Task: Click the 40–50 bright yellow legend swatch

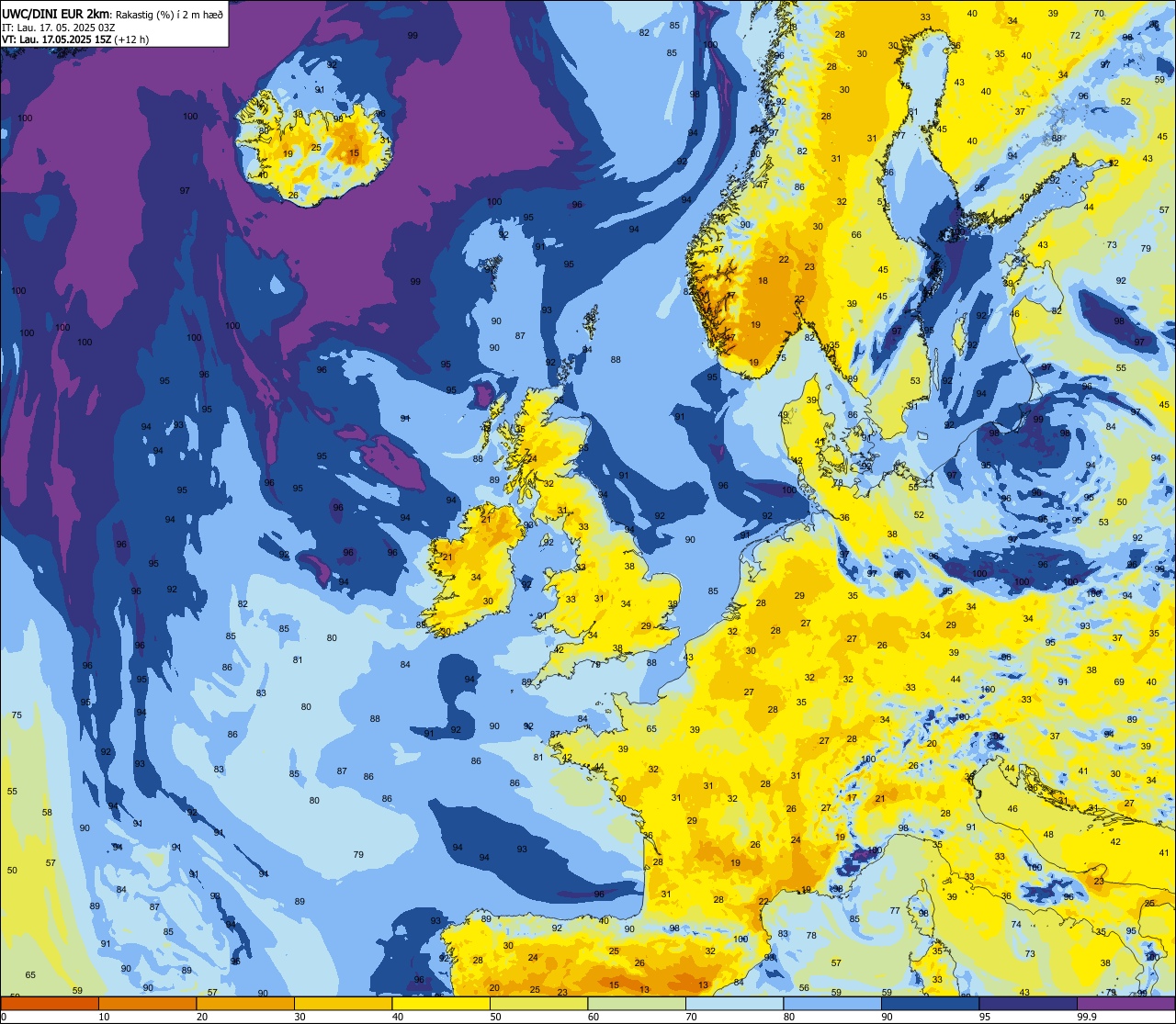Action: 441,1003
